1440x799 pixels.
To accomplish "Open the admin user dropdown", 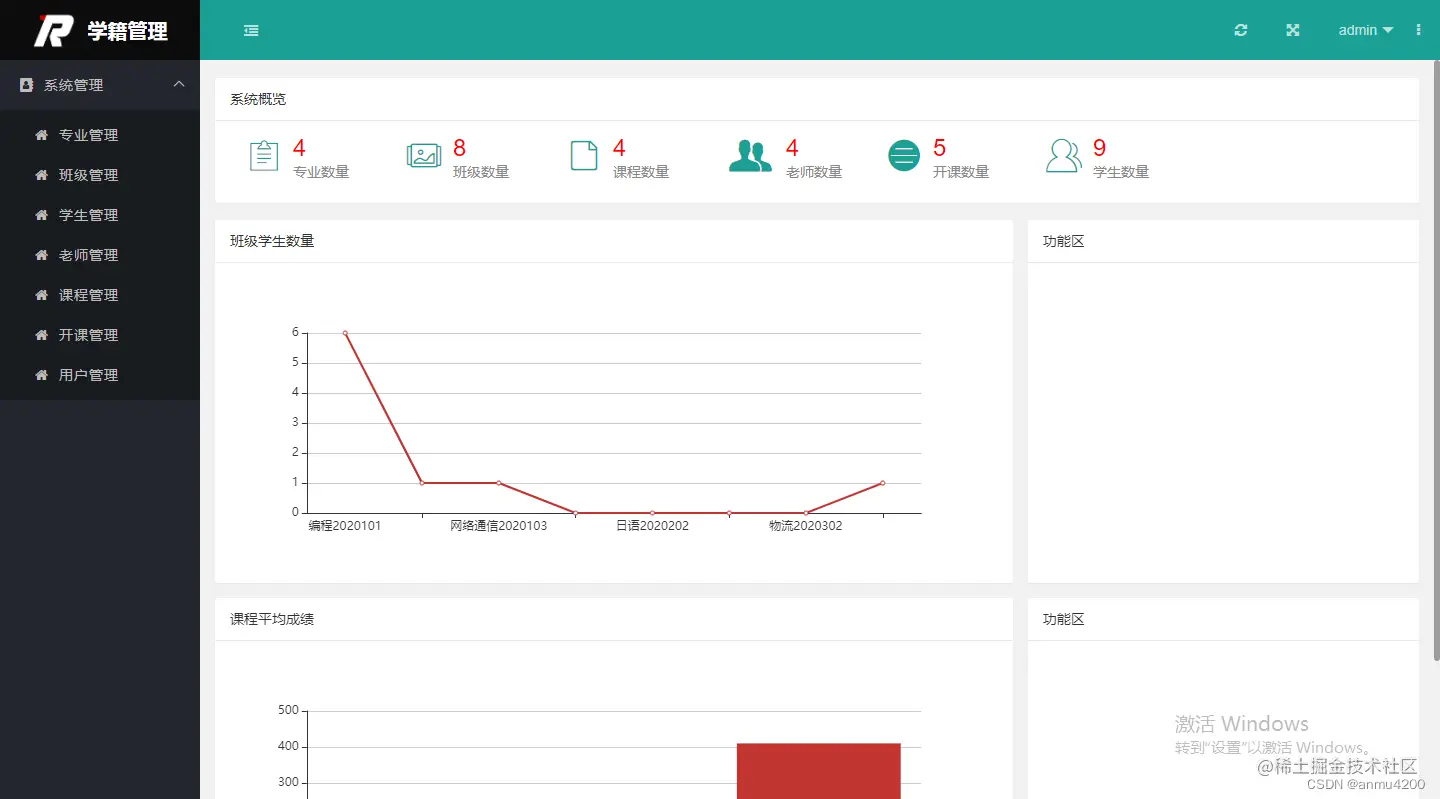I will pos(1365,30).
